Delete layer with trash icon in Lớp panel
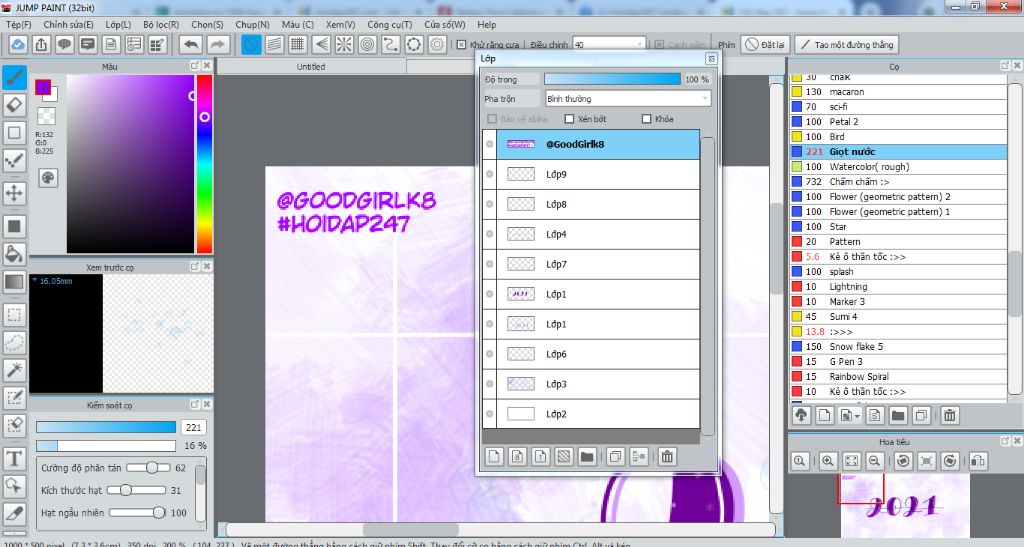This screenshot has width=1024, height=547. coord(667,457)
